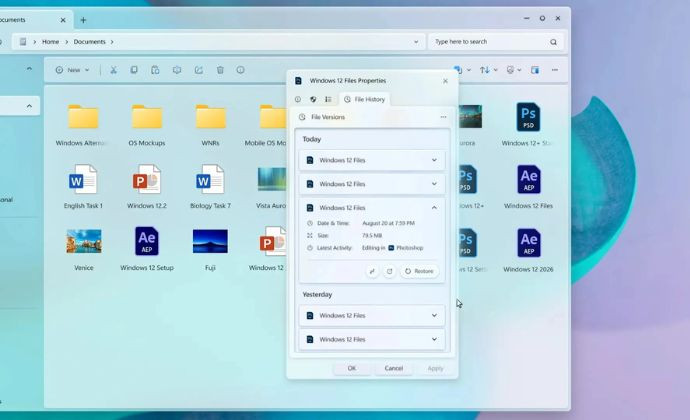Collapse the expanded Windows 12 Files version
The image size is (690, 420).
434,208
